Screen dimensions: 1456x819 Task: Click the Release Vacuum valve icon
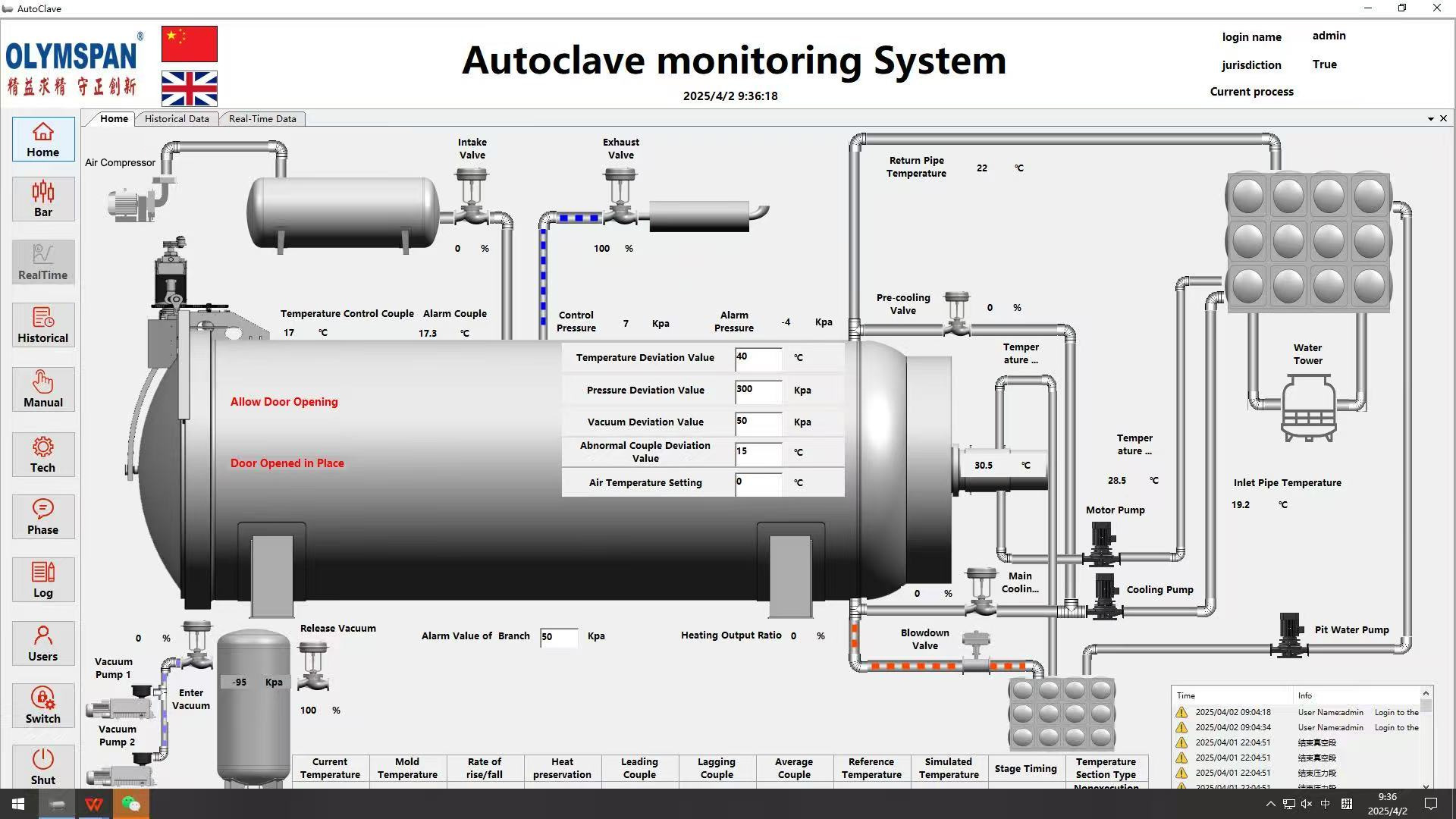point(313,666)
